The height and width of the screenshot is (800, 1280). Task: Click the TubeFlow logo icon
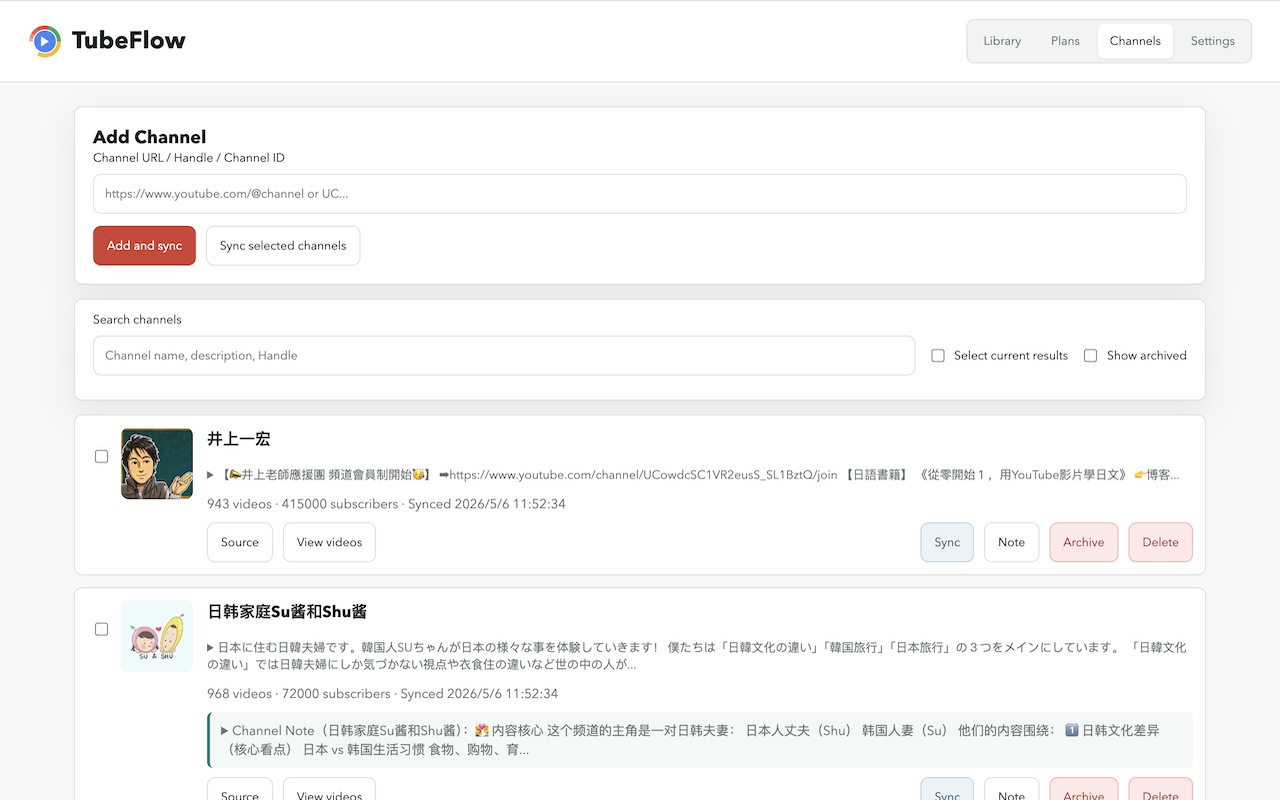pos(45,41)
